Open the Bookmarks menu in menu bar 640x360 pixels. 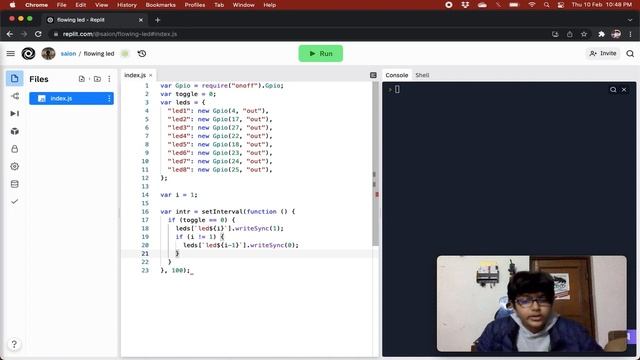160,5
